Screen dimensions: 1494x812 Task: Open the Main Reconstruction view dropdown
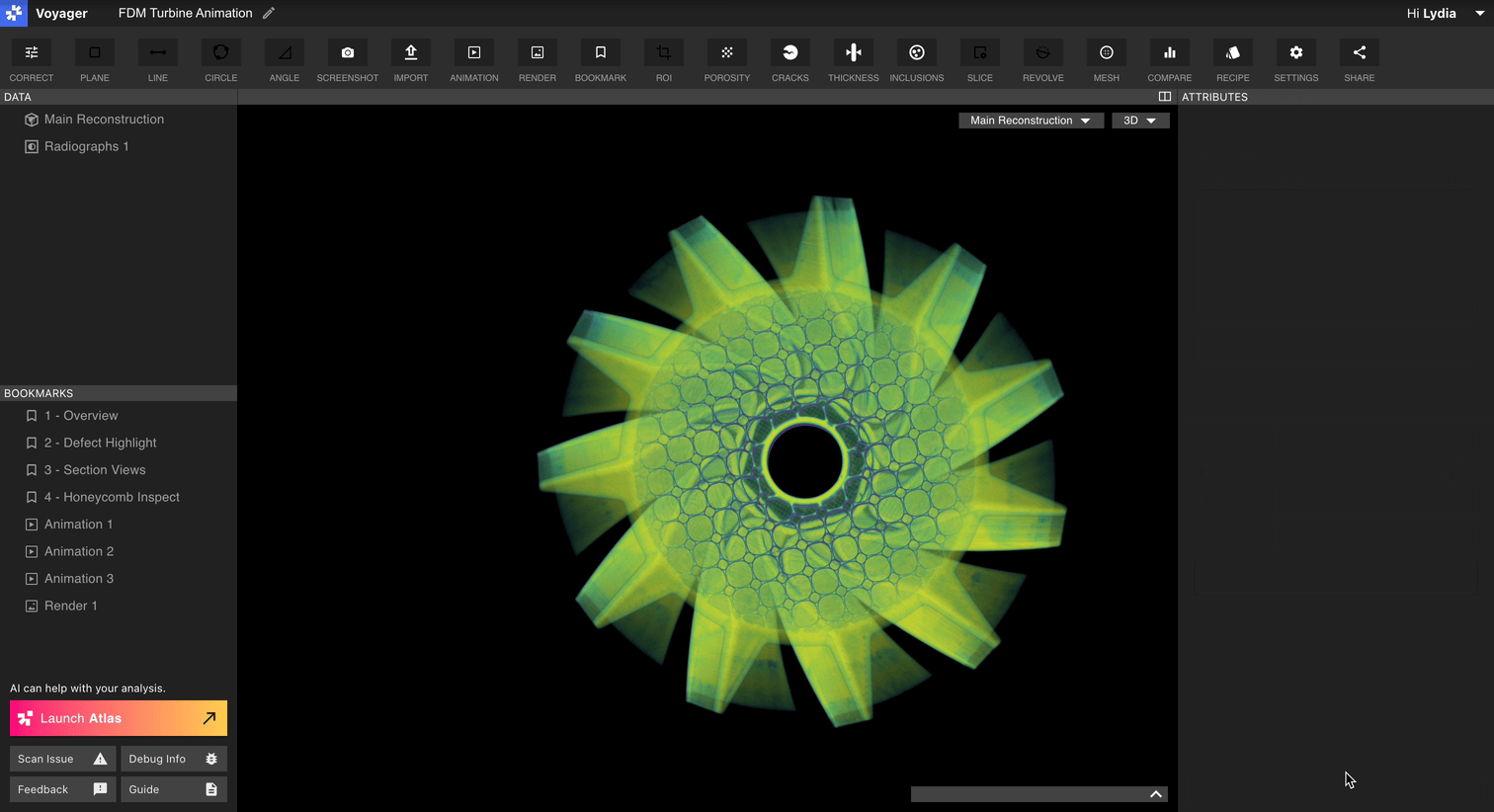click(1031, 121)
